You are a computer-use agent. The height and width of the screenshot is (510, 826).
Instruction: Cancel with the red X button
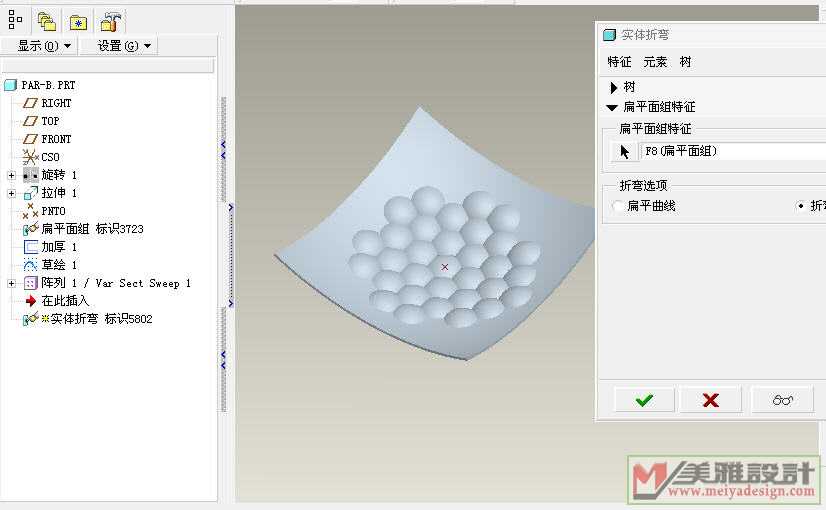pyautogui.click(x=711, y=400)
